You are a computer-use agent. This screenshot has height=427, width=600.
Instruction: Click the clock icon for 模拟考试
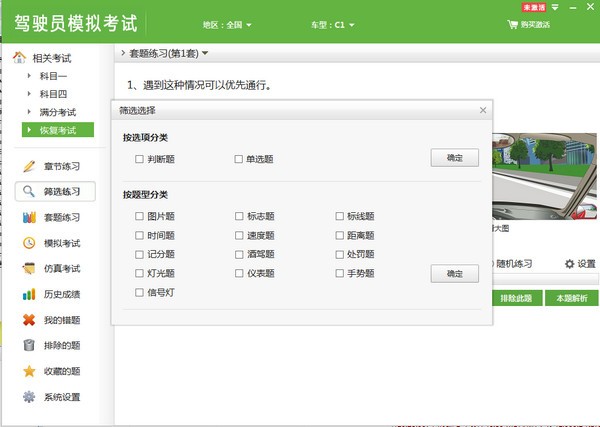pyautogui.click(x=29, y=243)
